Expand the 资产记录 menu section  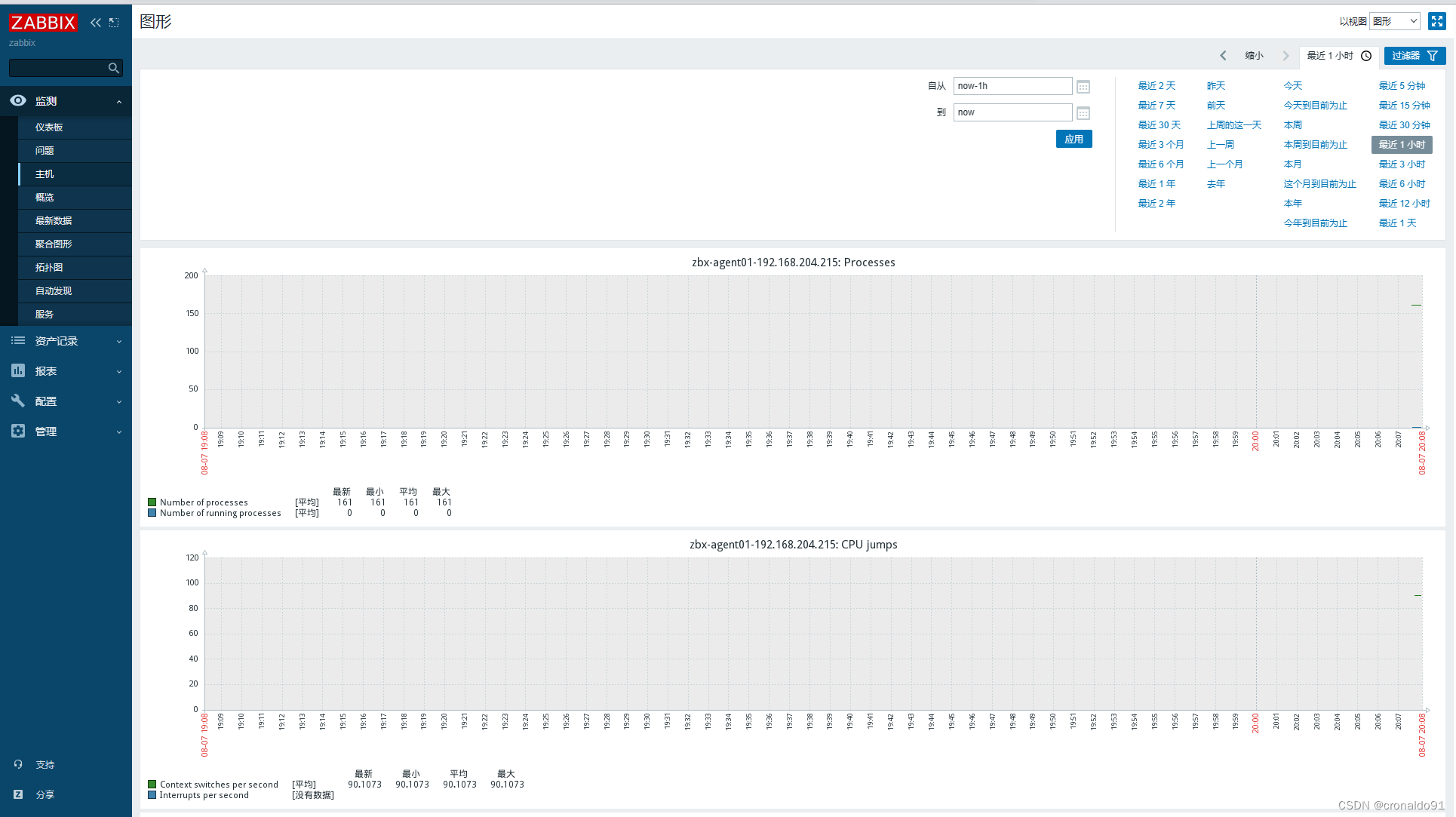point(66,341)
